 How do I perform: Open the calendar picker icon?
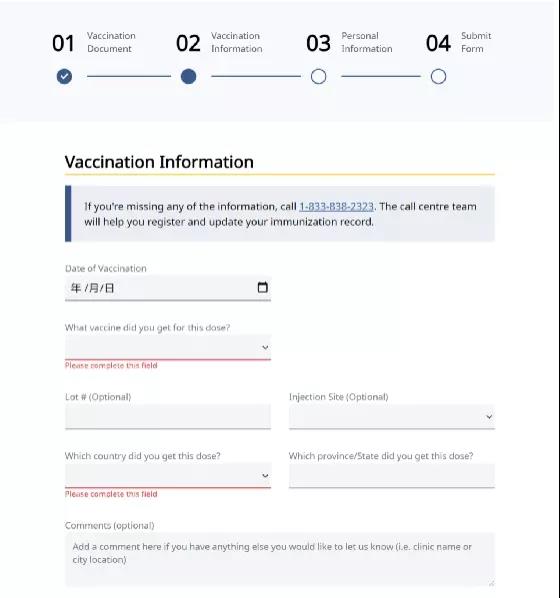262,287
